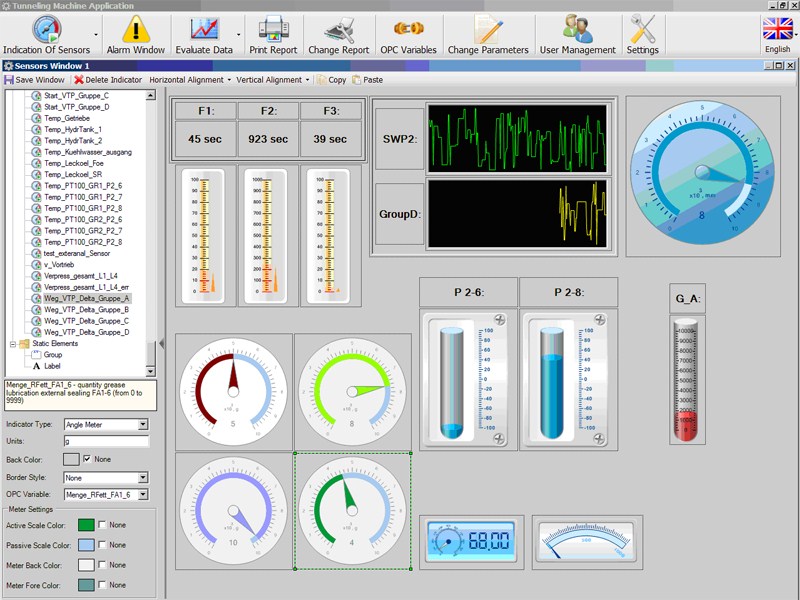Collapse the left panel with splitter arrow

pyautogui.click(x=161, y=344)
